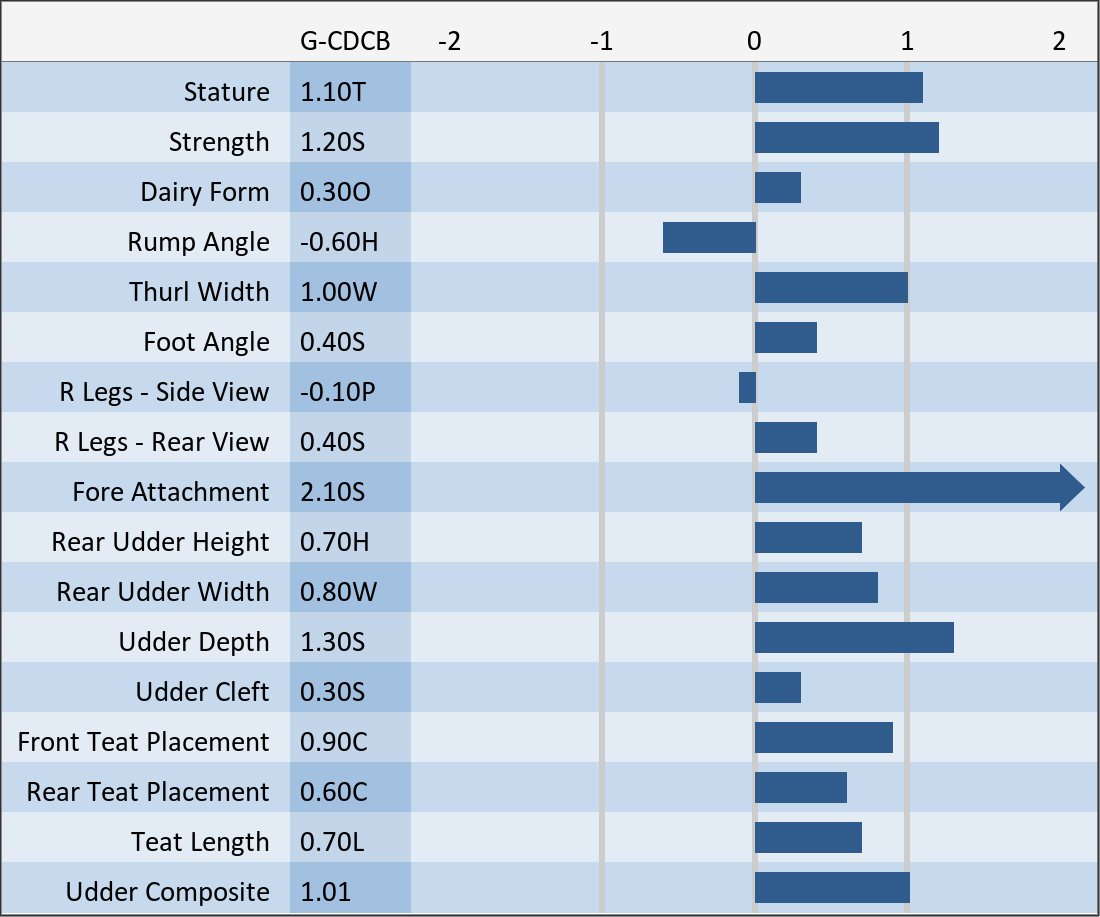Click the Udder Cleft value 0.30S
Image resolution: width=1100 pixels, height=917 pixels.
click(x=333, y=692)
